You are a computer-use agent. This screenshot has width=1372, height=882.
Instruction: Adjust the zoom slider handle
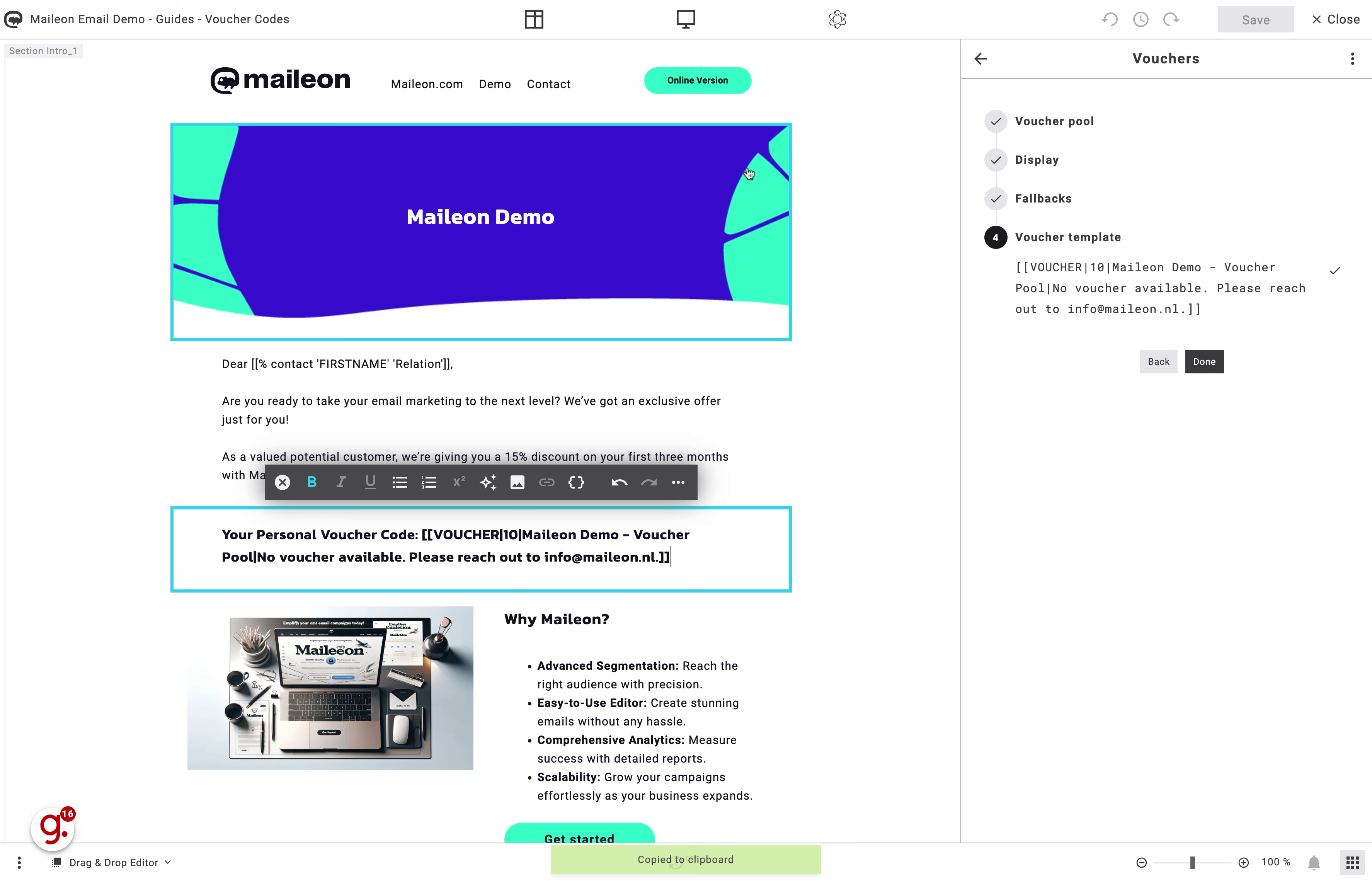(x=1193, y=863)
